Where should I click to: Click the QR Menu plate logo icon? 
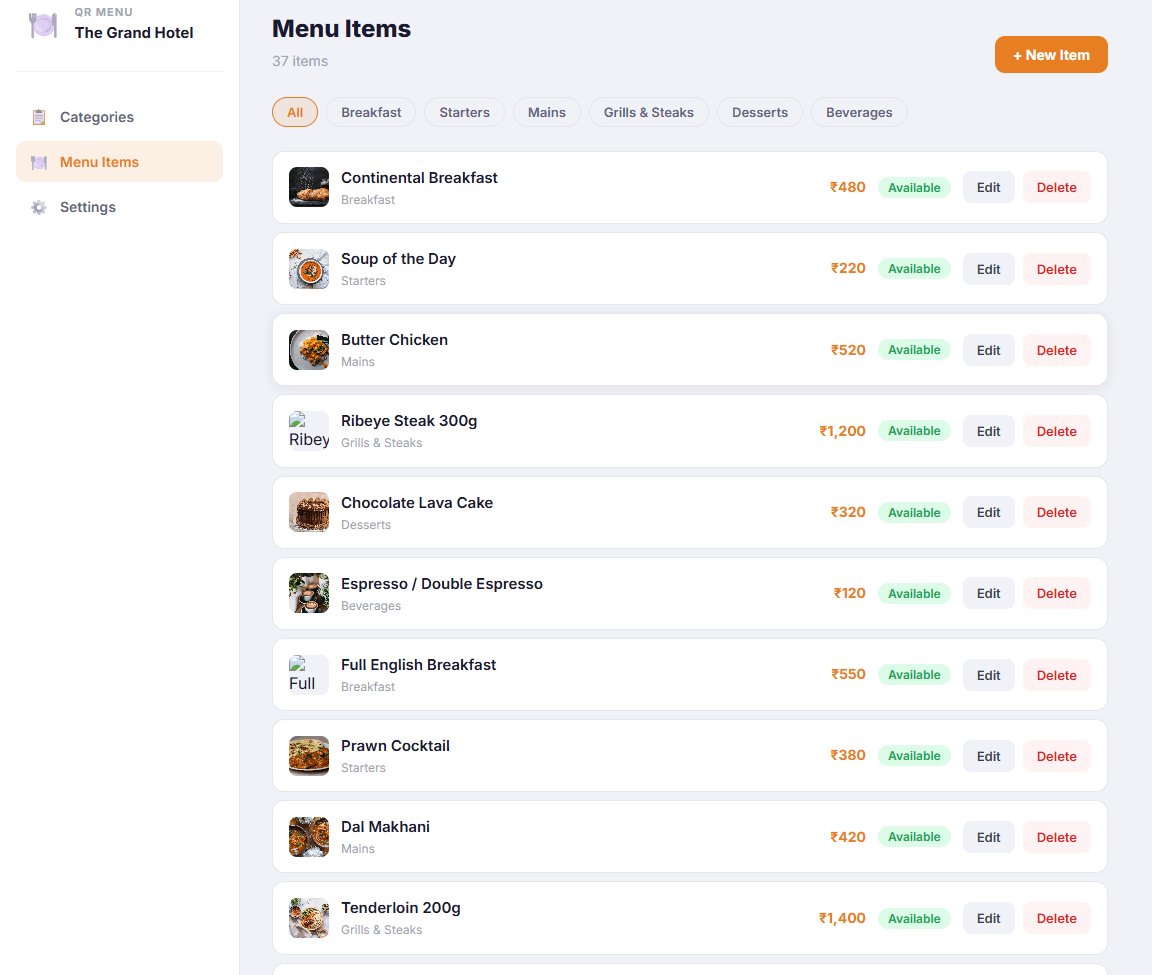click(43, 26)
